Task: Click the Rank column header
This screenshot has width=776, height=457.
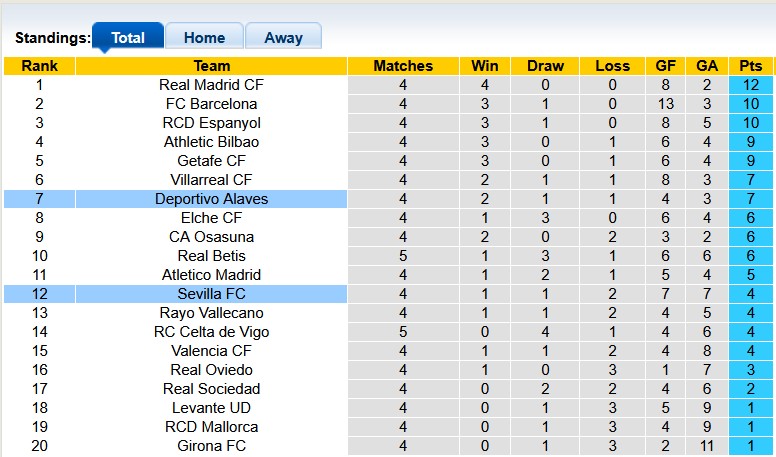Action: coord(39,66)
